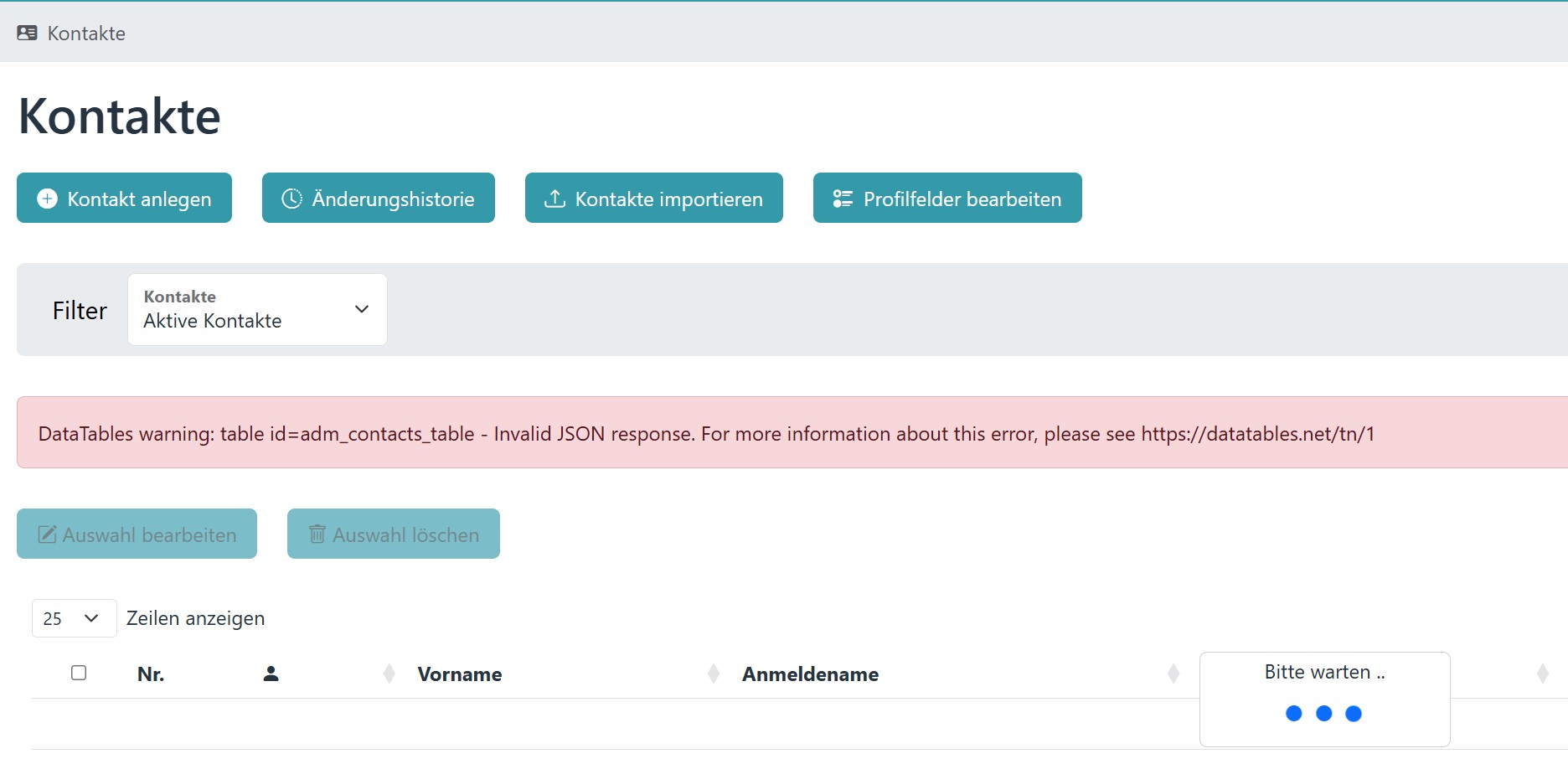The height and width of the screenshot is (764, 1568).
Task: Toggle the select-all checkbox in table header
Action: pyautogui.click(x=79, y=673)
